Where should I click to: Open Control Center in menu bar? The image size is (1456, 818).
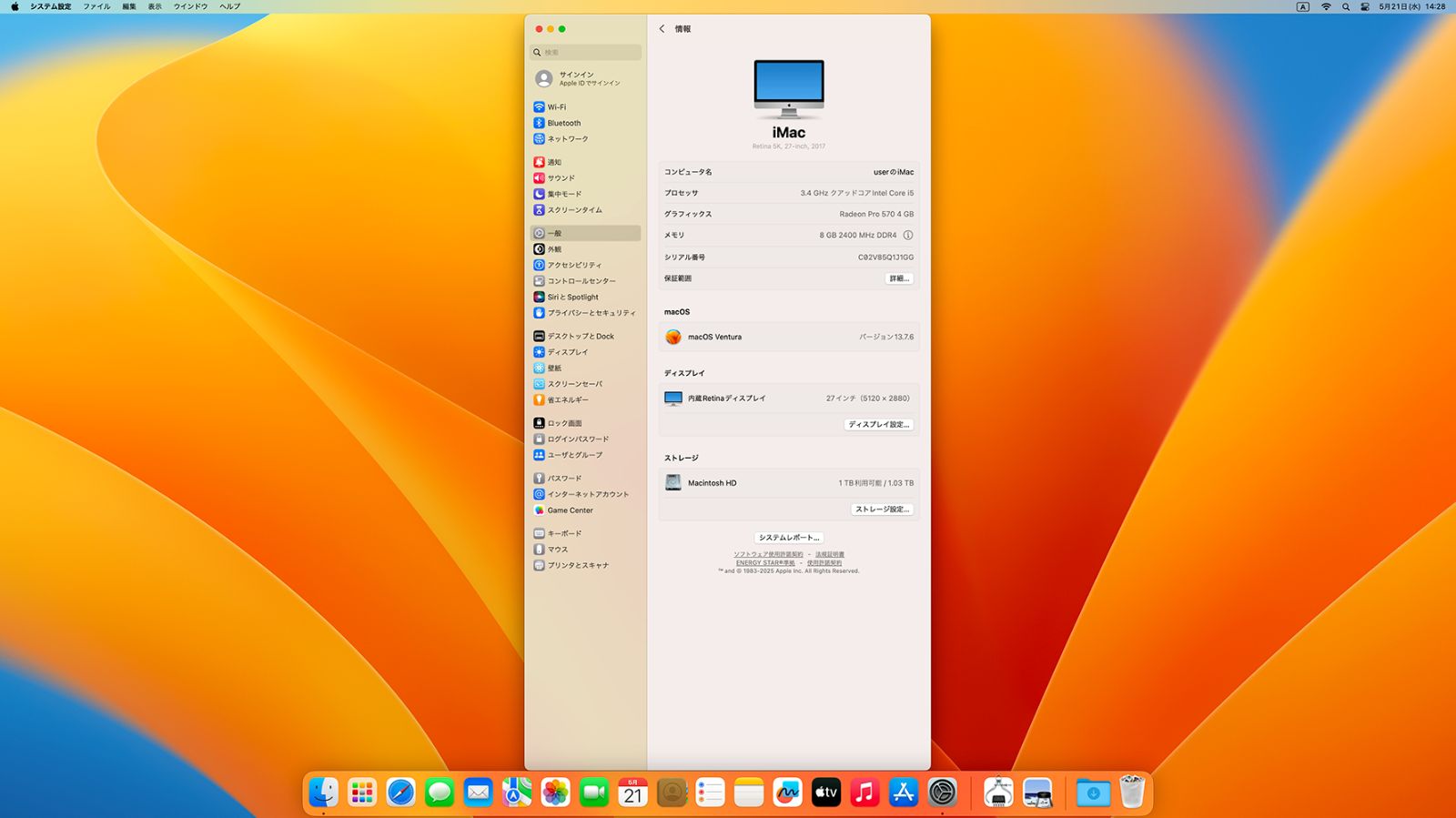point(1365,6)
